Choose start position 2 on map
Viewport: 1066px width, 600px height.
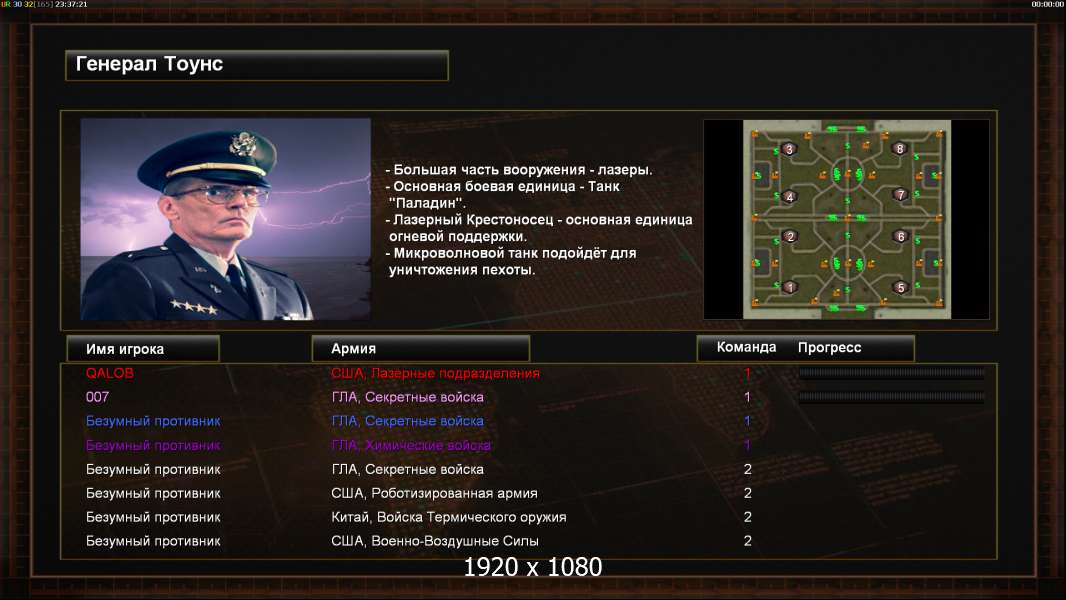(x=789, y=236)
